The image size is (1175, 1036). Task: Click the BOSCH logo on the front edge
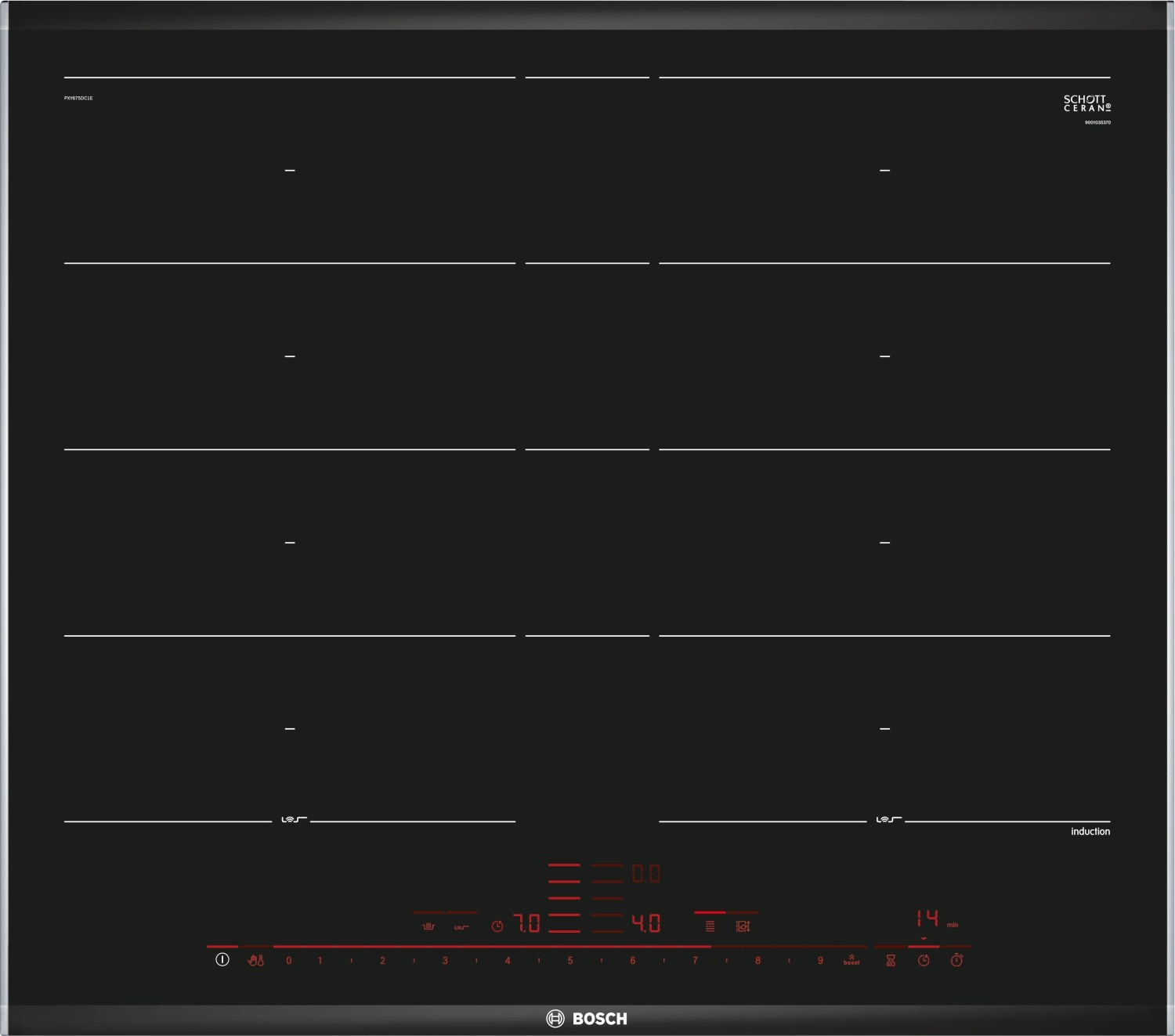(x=587, y=1019)
